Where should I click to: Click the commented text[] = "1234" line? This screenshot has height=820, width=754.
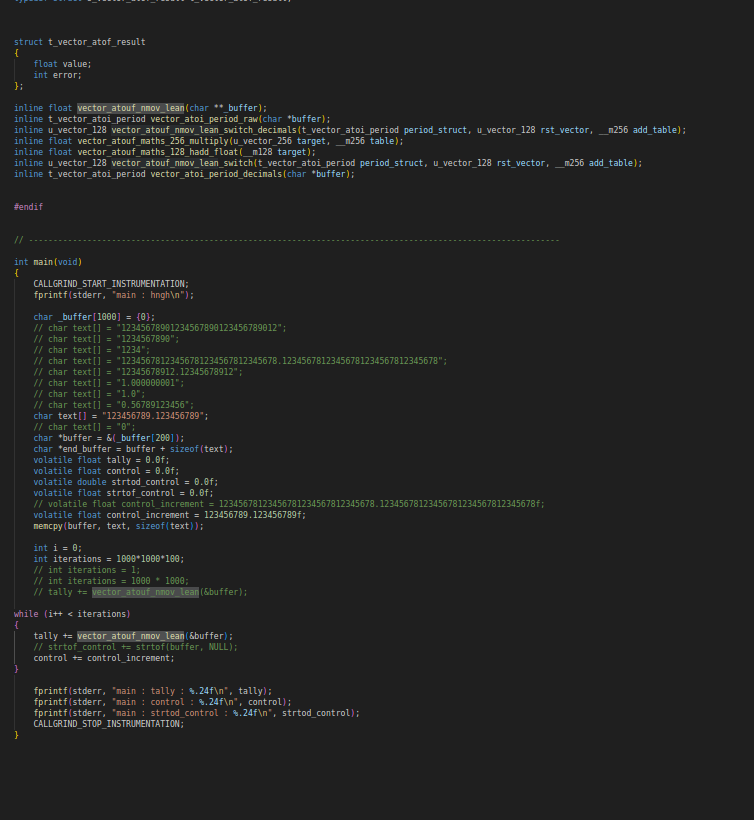coord(92,350)
